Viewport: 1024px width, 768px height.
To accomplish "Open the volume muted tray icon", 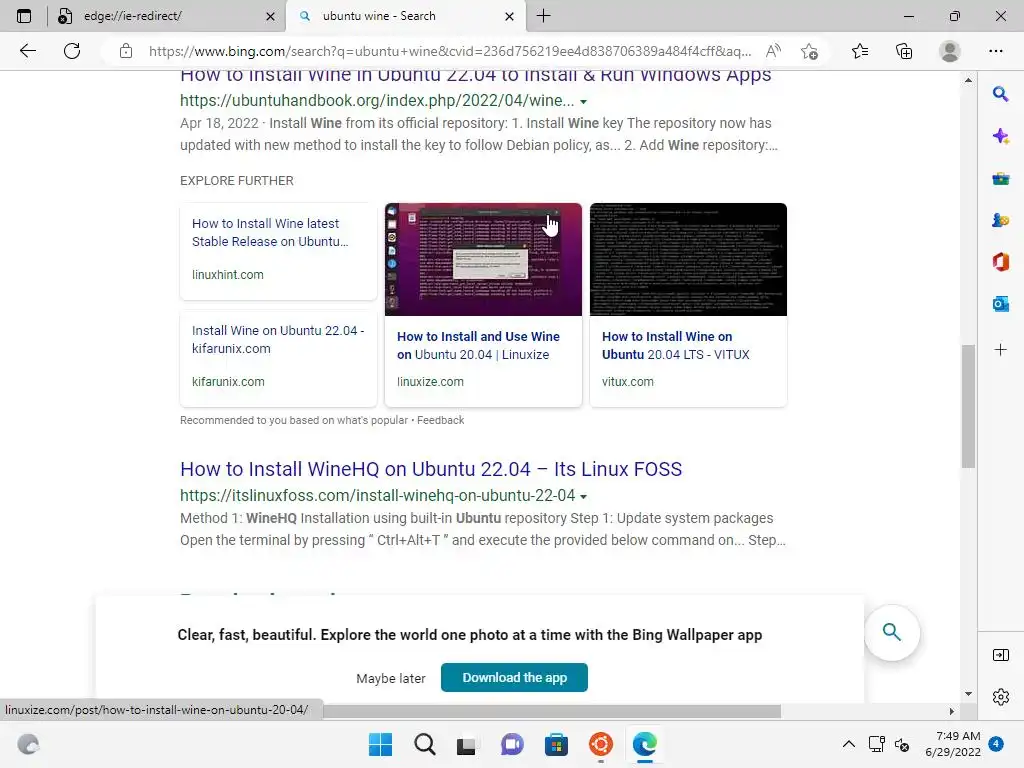I will click(x=902, y=744).
